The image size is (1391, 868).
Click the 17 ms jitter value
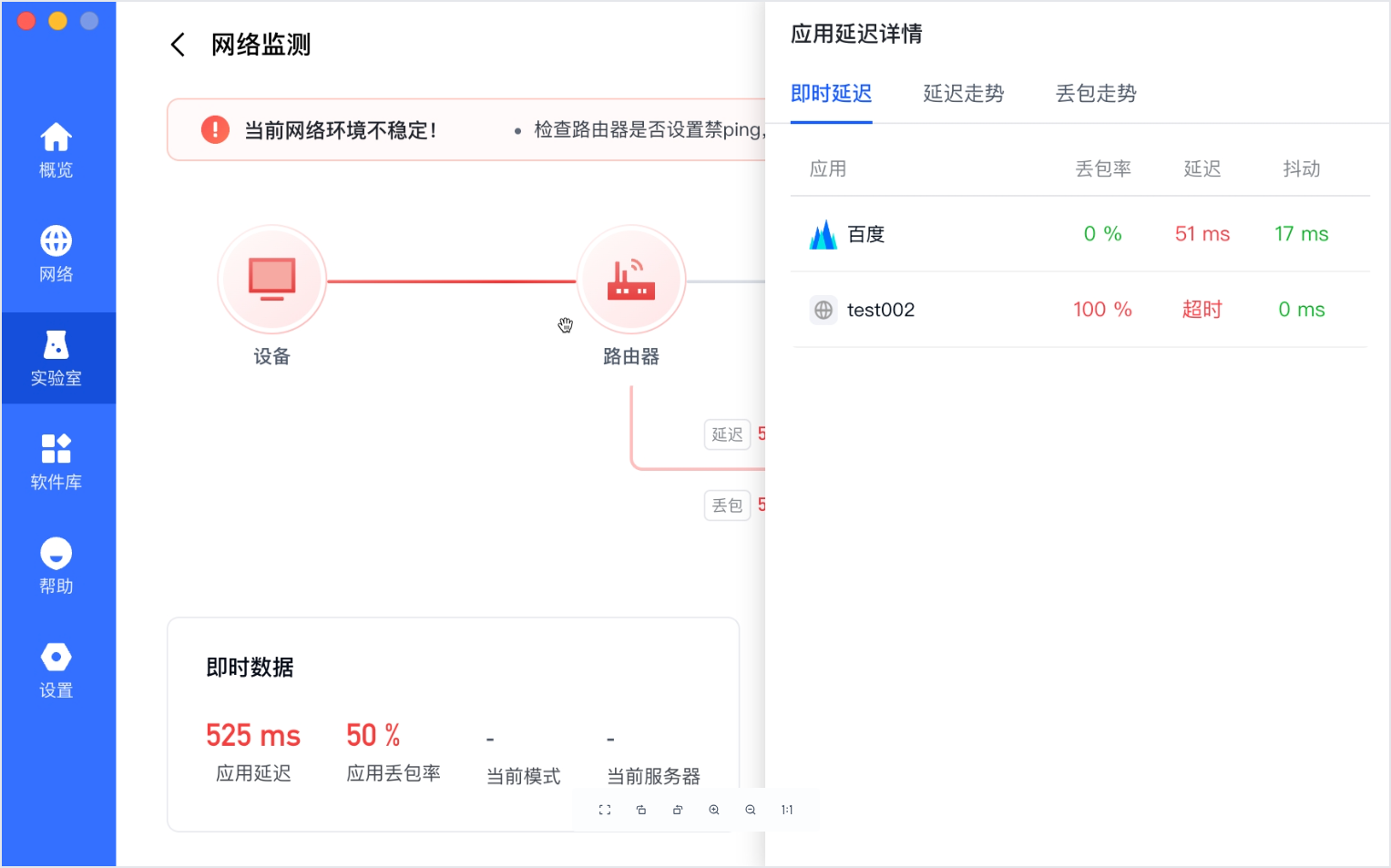(1302, 234)
